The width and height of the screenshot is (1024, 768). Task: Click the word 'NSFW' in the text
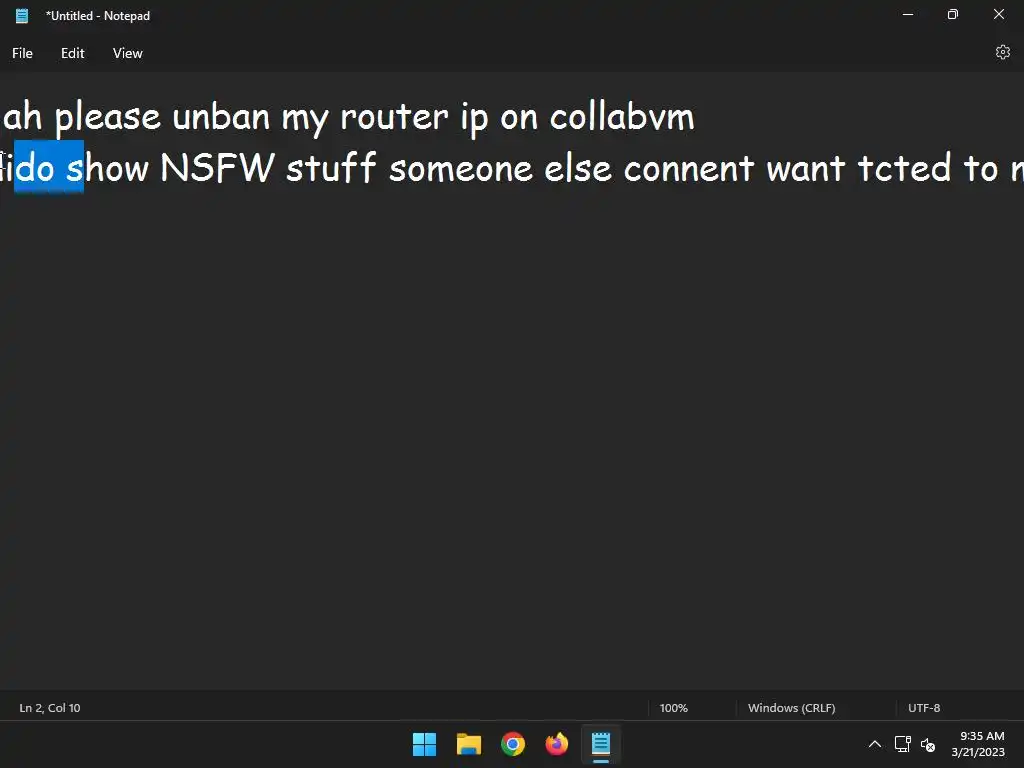tap(217, 168)
